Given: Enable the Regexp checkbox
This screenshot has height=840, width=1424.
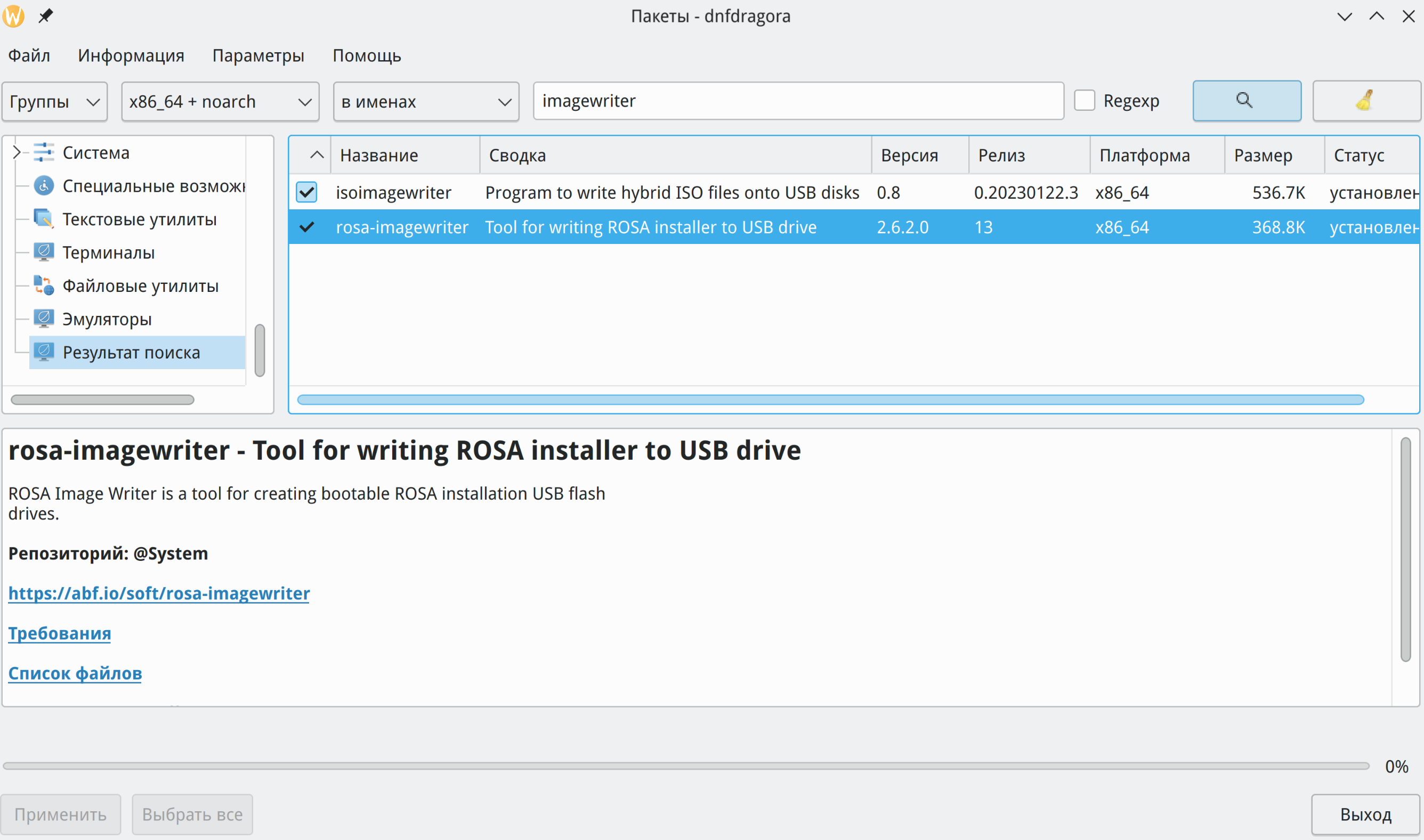Looking at the screenshot, I should click(1085, 101).
